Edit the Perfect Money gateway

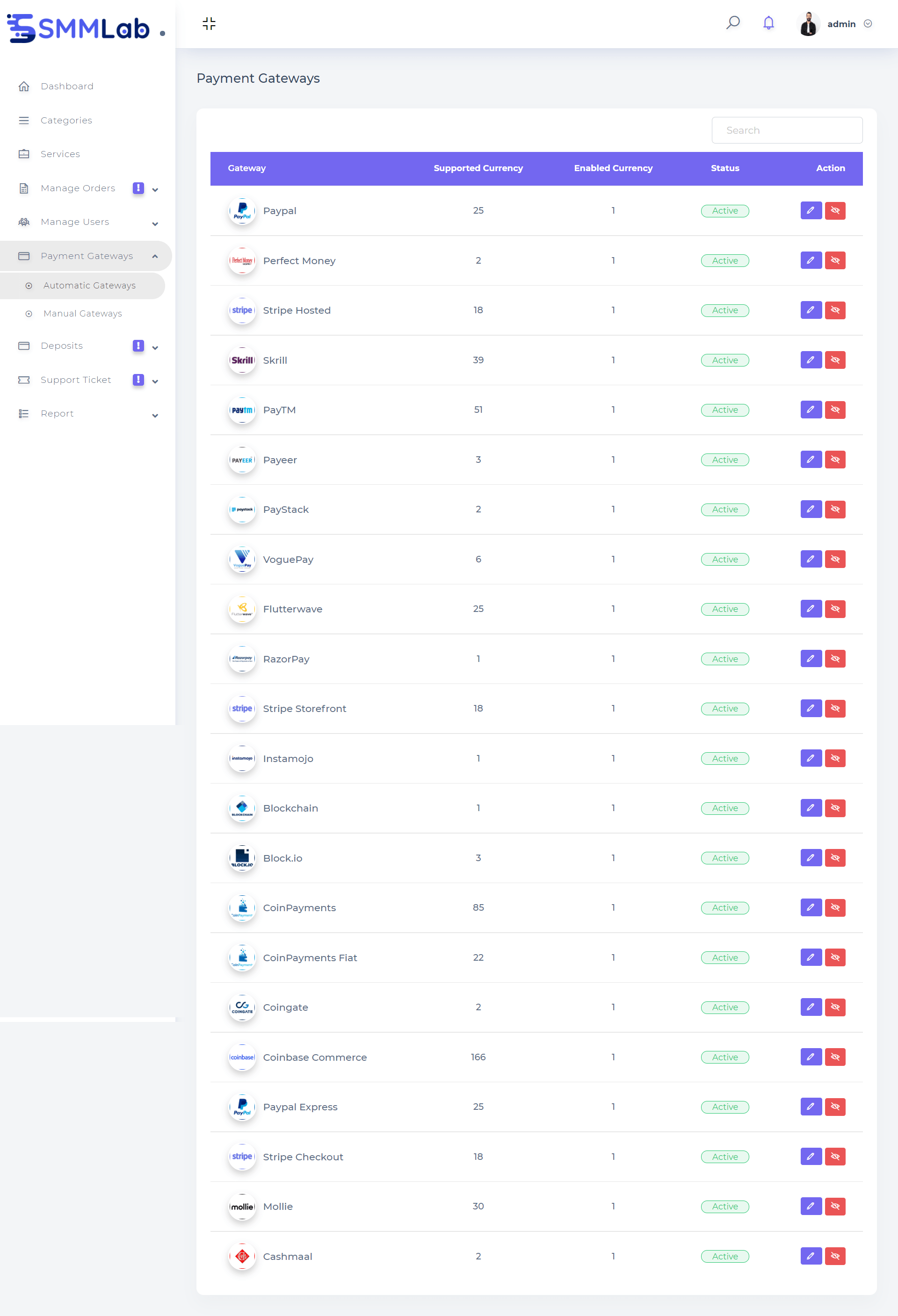[811, 260]
